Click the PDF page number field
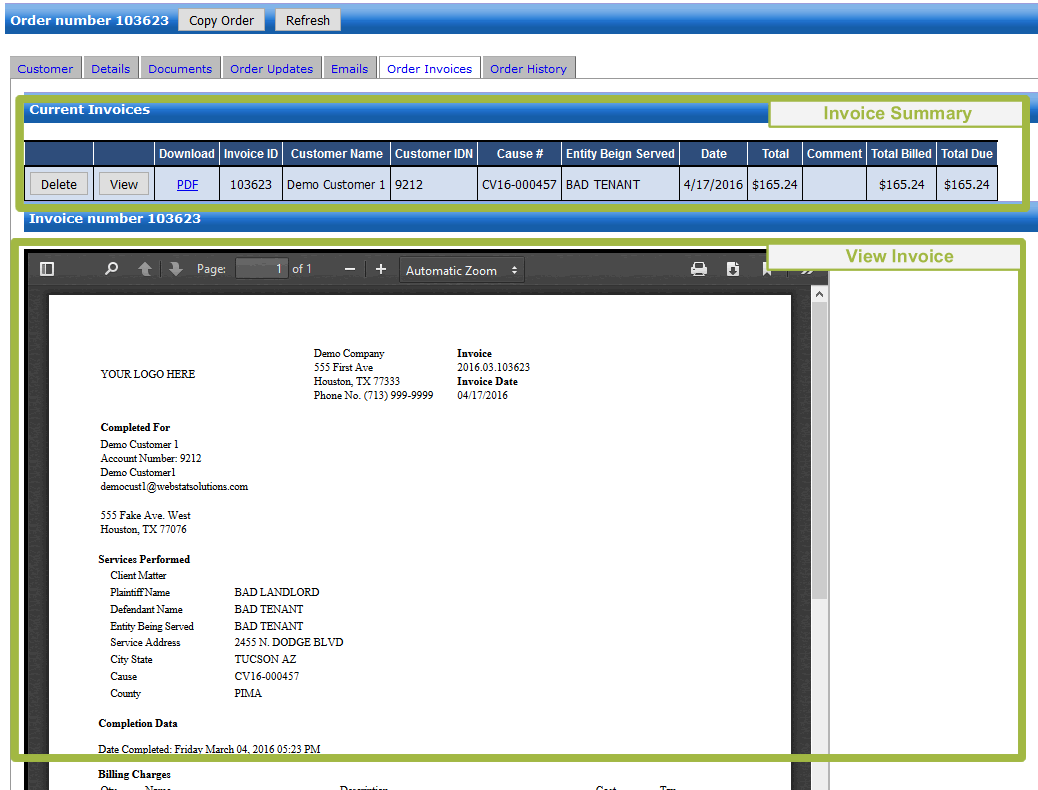The height and width of the screenshot is (790, 1038). (x=261, y=269)
